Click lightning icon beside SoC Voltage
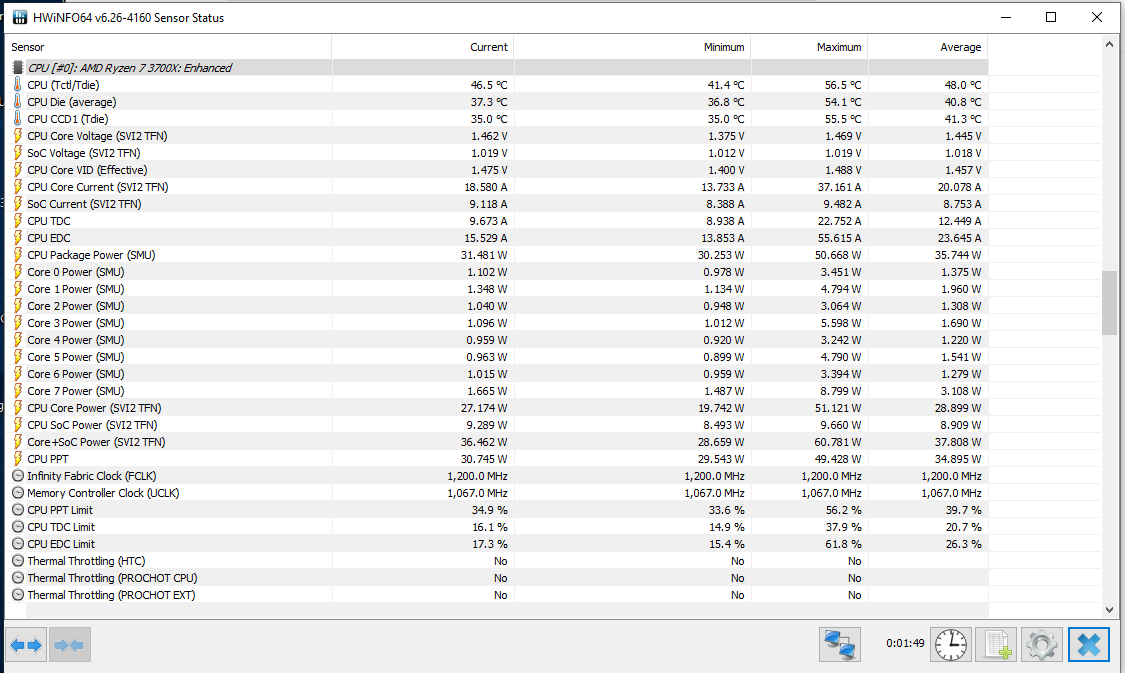The width and height of the screenshot is (1135, 690). (18, 153)
